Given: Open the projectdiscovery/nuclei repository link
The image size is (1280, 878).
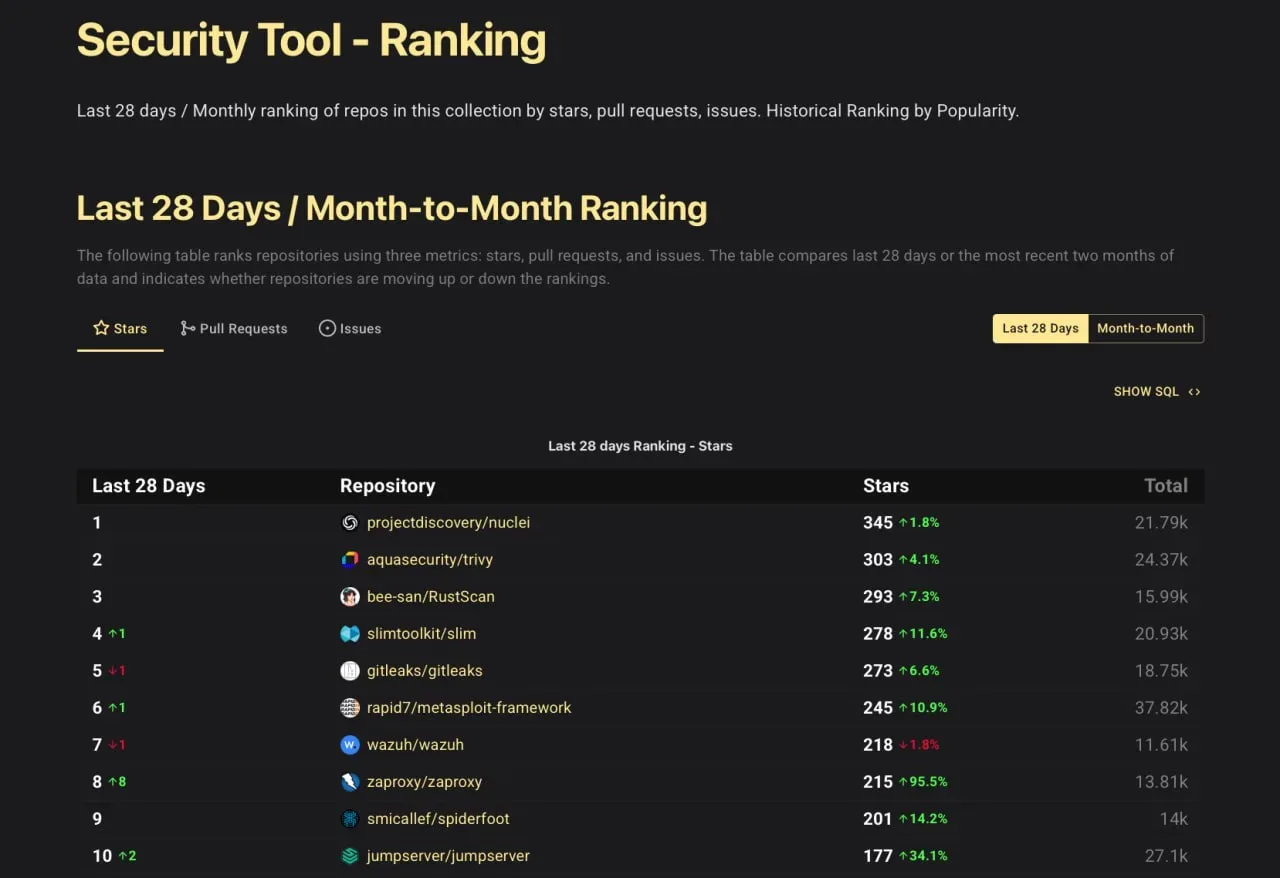Looking at the screenshot, I should (x=448, y=523).
